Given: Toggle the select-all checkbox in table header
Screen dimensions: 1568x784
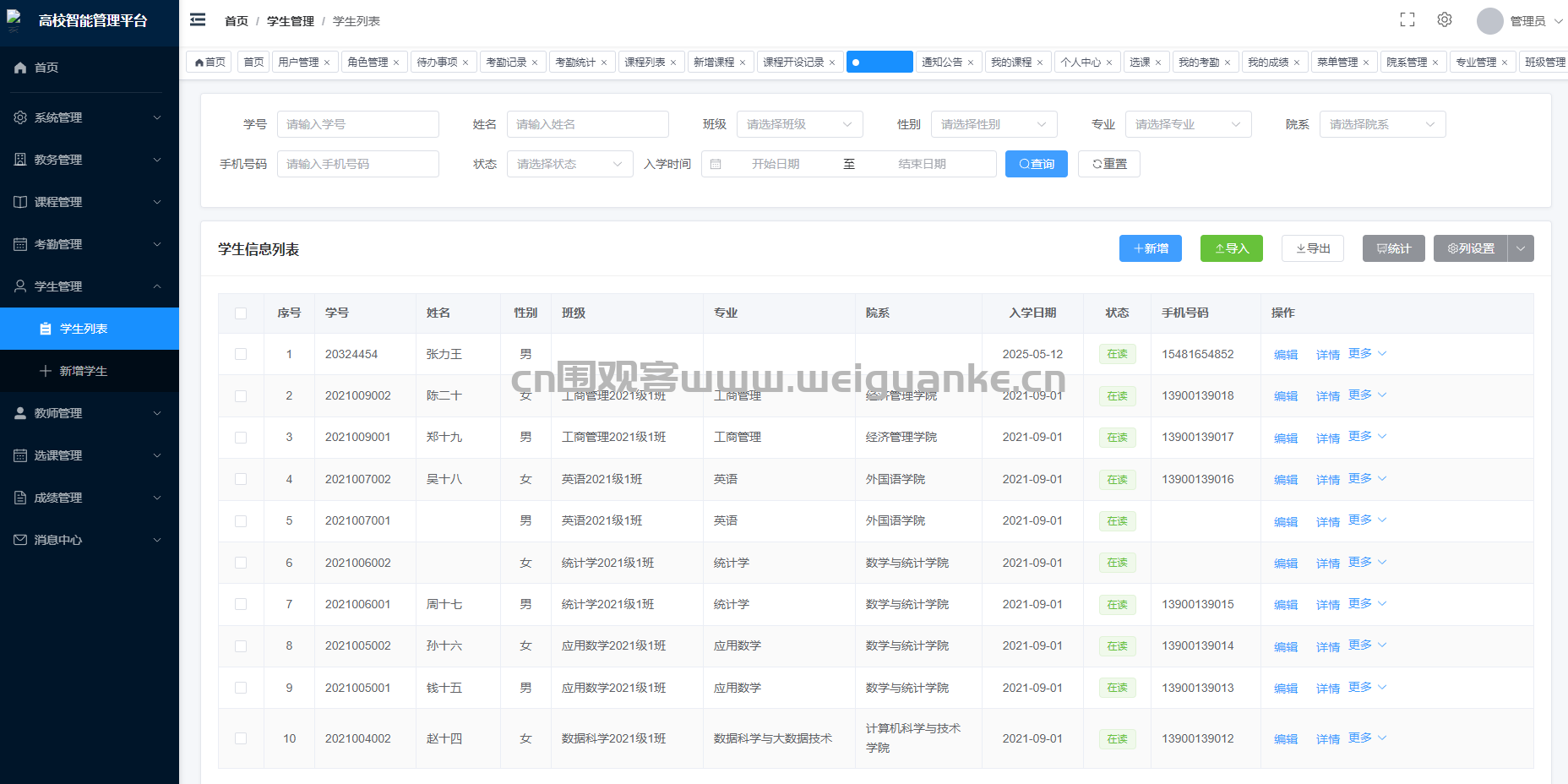Looking at the screenshot, I should click(241, 313).
